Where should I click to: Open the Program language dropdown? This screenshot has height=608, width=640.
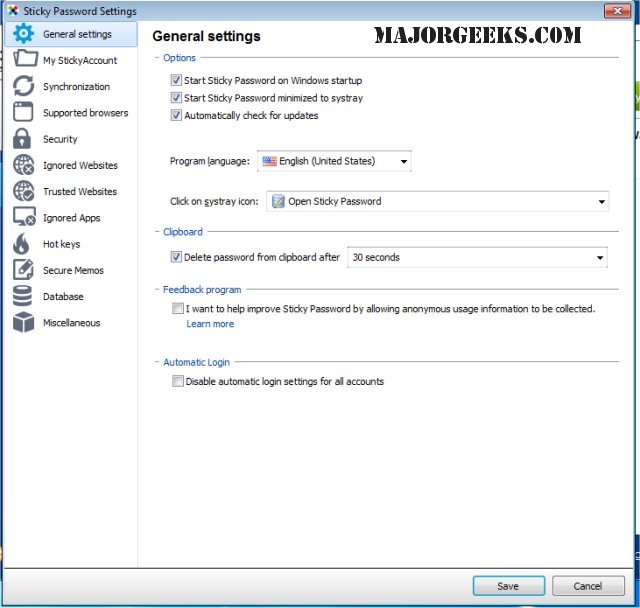334,161
